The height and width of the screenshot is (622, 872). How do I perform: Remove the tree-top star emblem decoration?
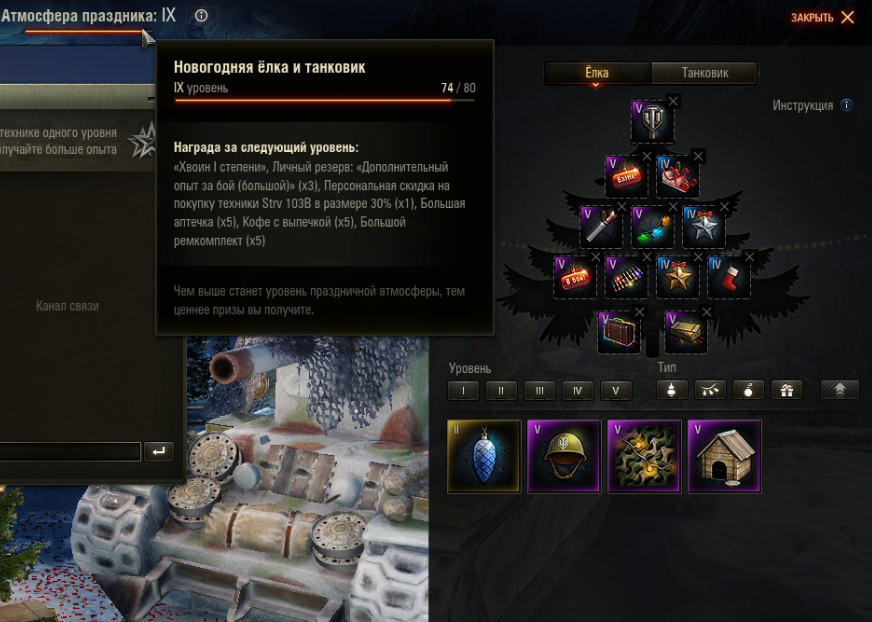point(673,102)
